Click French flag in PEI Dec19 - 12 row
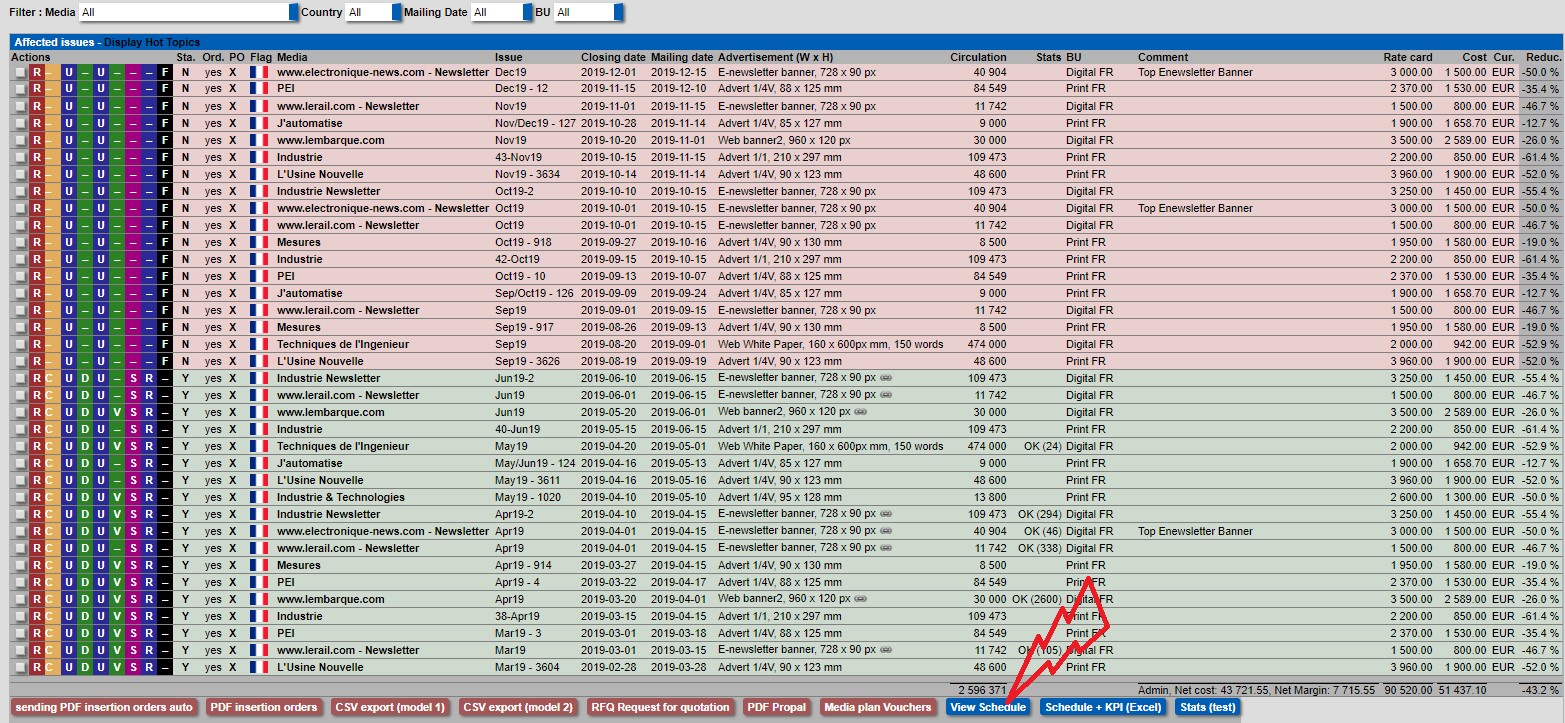This screenshot has width=1565, height=723. click(x=260, y=90)
